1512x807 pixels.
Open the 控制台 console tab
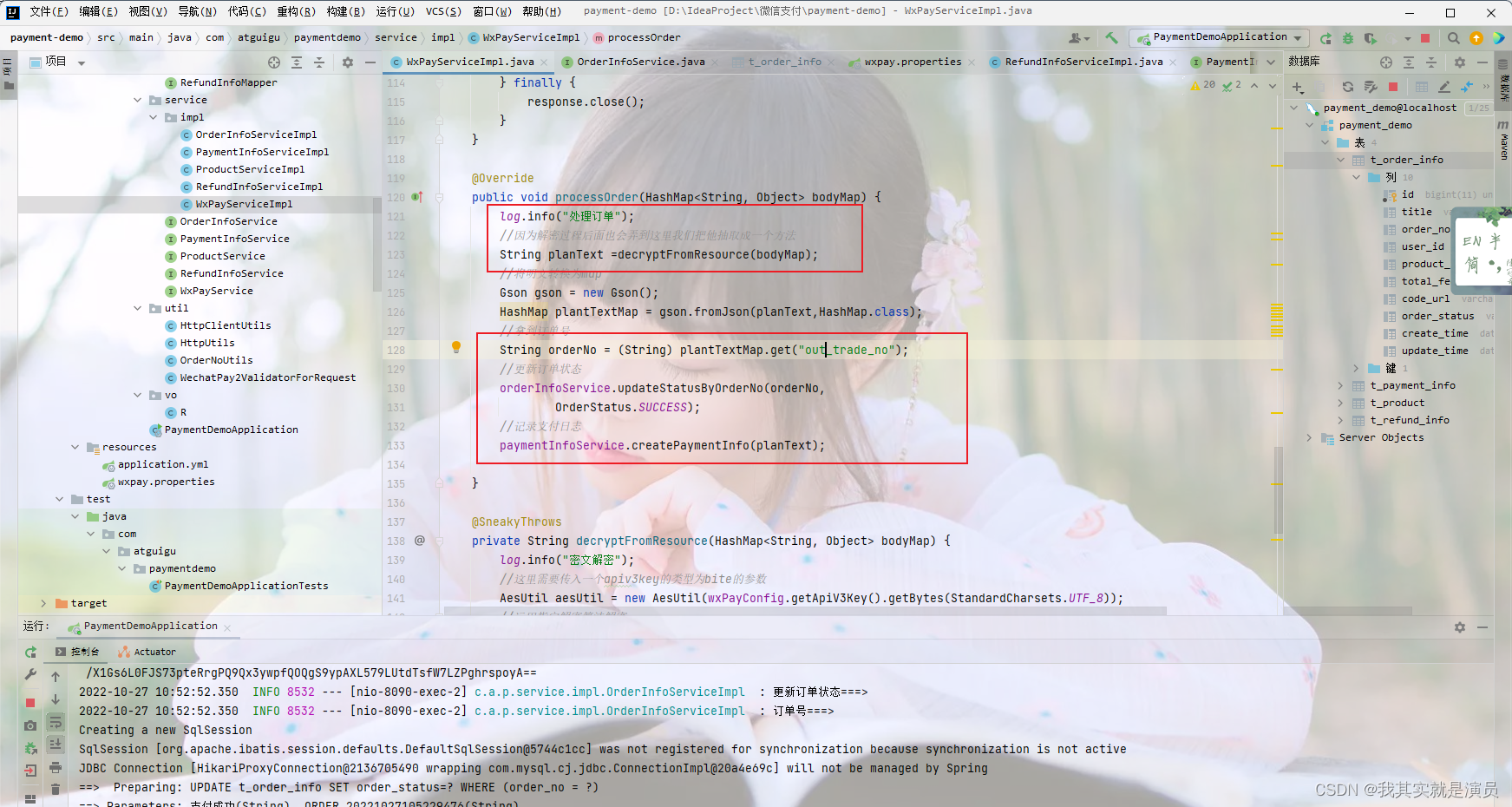78,652
